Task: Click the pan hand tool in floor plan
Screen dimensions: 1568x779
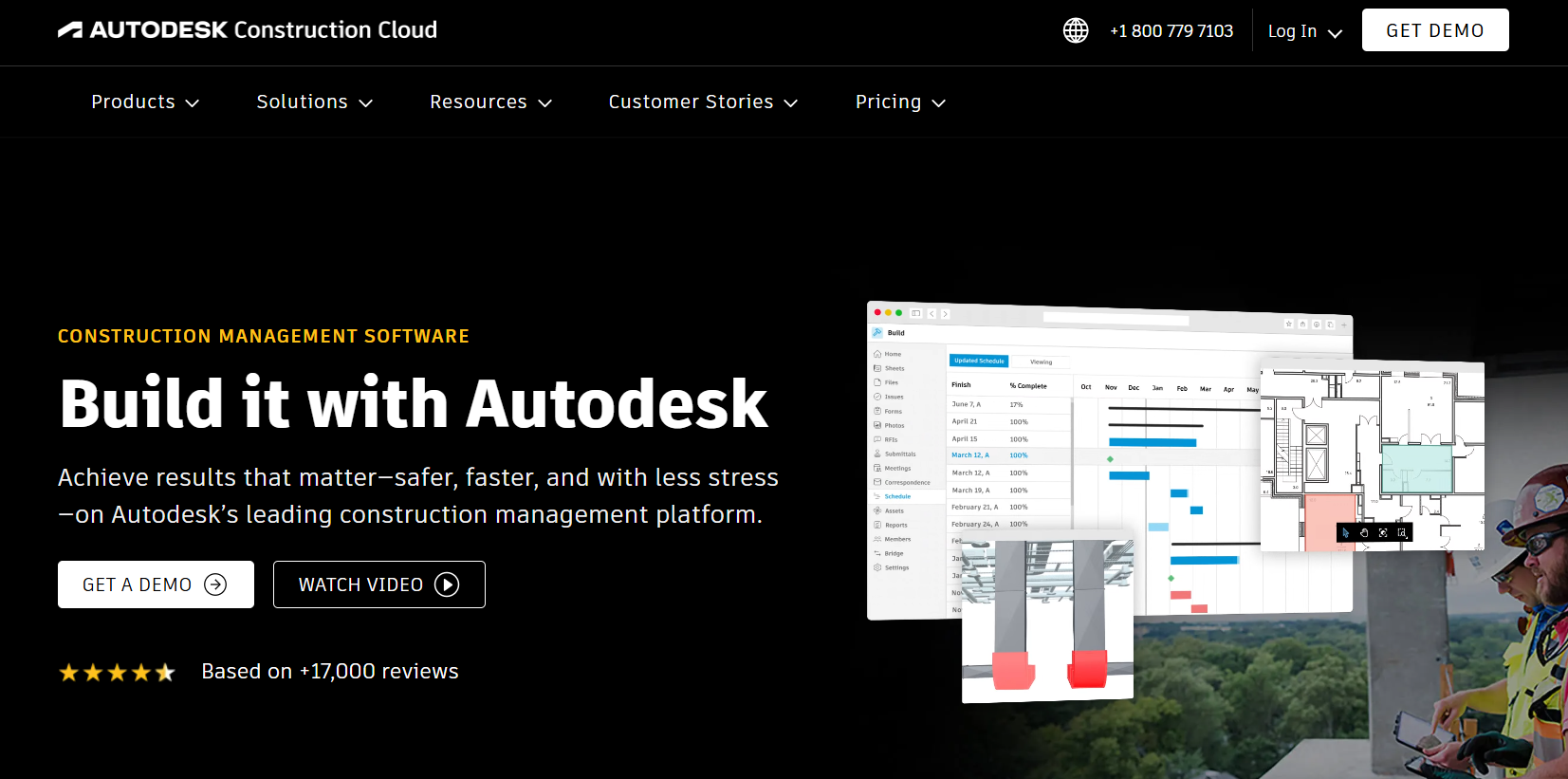Action: (1364, 533)
